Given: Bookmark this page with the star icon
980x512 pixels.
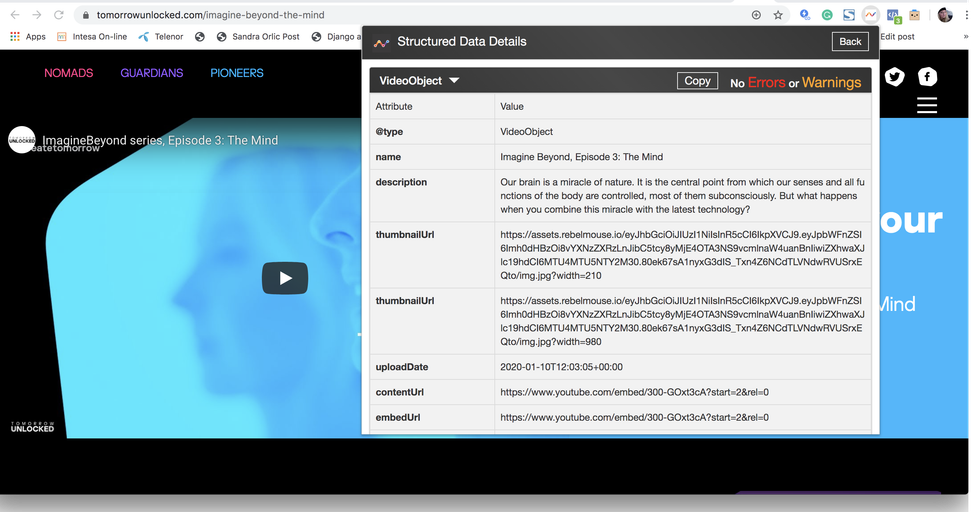Looking at the screenshot, I should coord(778,15).
